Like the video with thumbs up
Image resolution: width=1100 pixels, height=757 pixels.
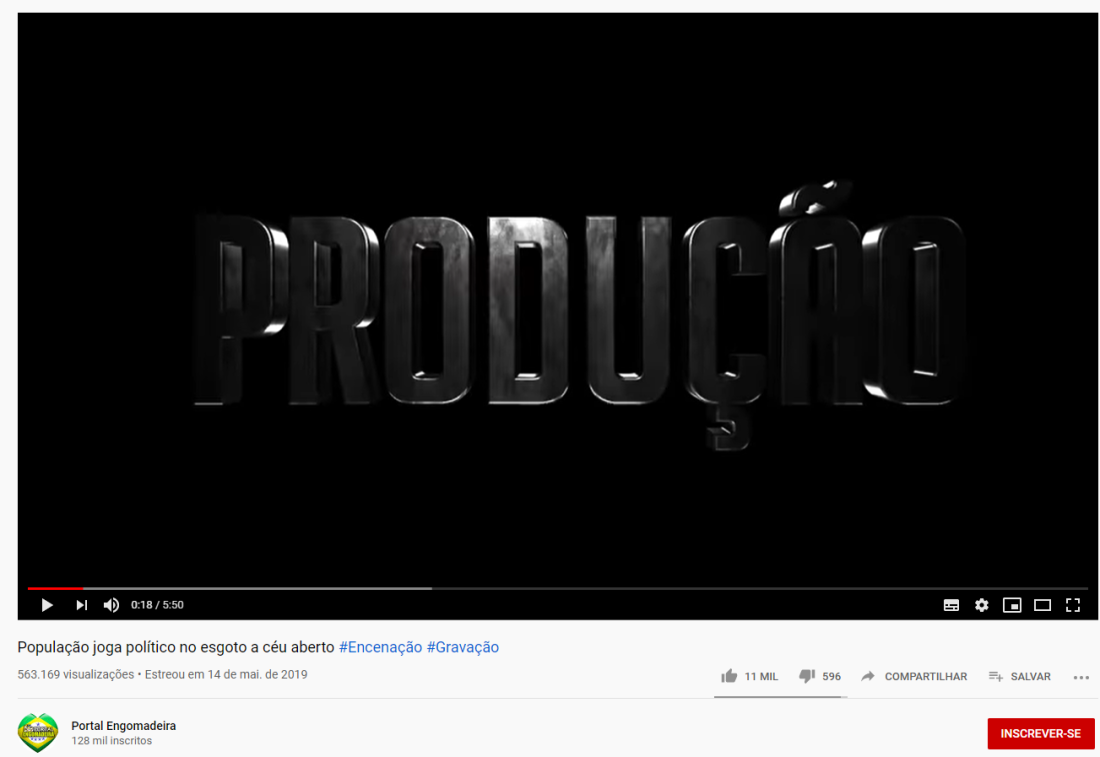749,676
